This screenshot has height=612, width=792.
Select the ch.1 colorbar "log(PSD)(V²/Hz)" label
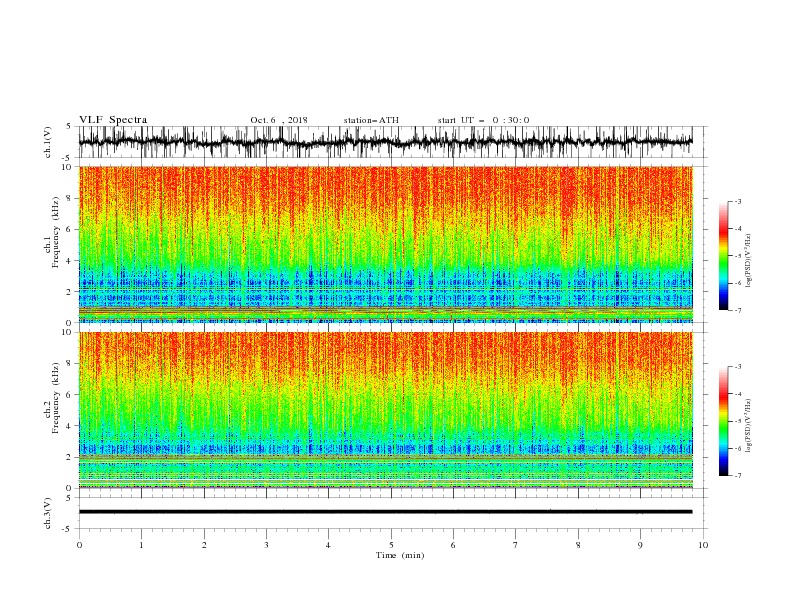pyautogui.click(x=748, y=261)
